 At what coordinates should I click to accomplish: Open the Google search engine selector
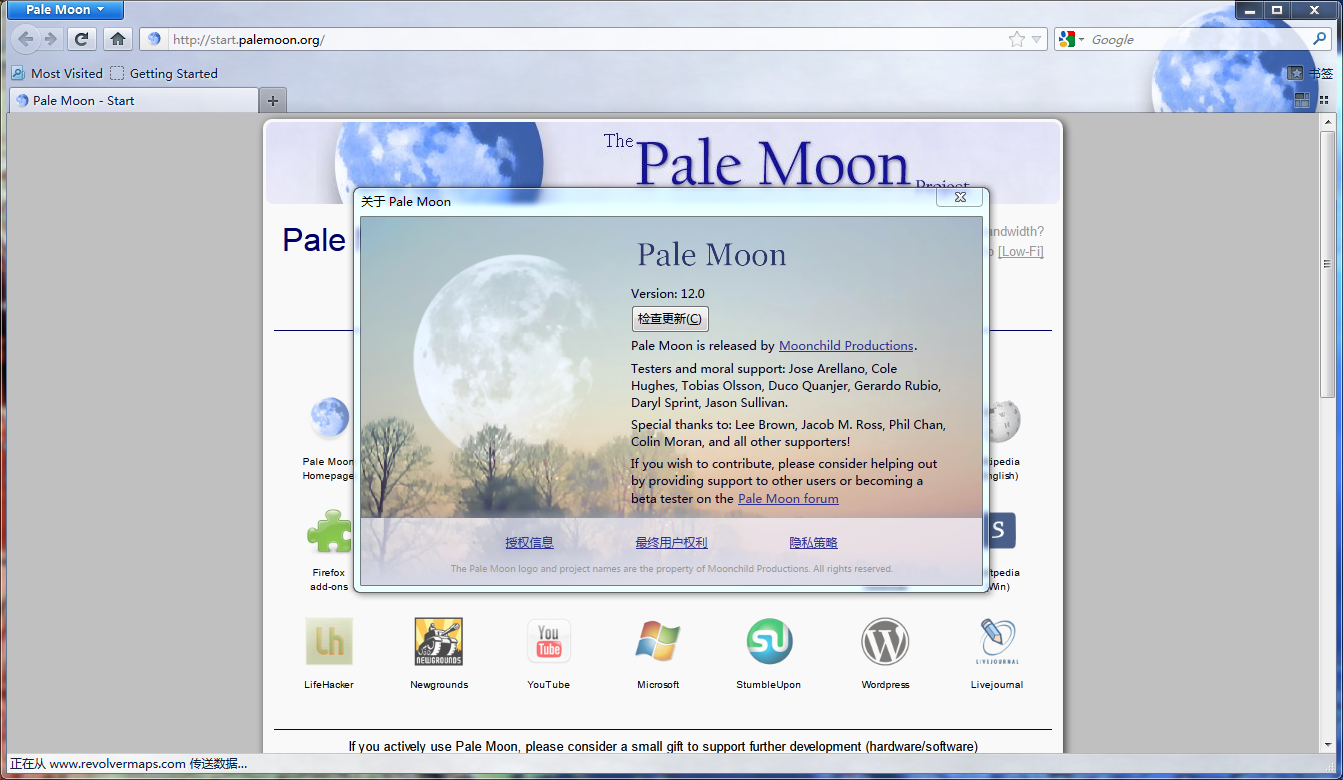[1072, 39]
